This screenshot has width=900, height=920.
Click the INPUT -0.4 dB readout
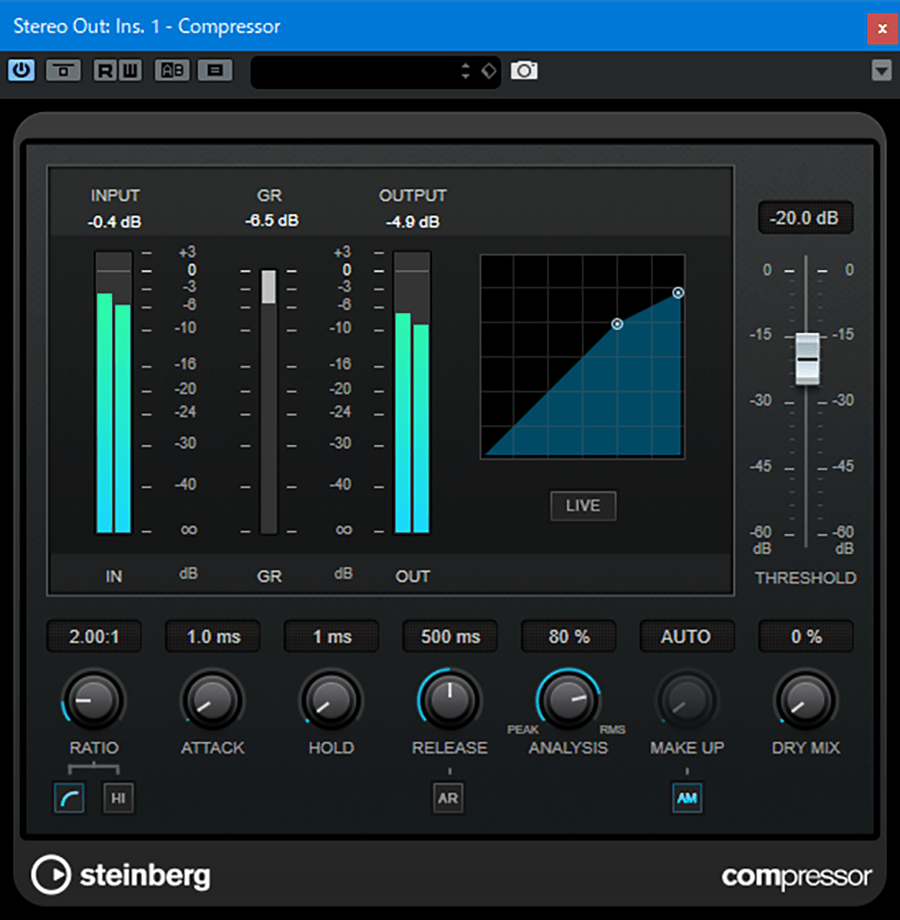114,222
